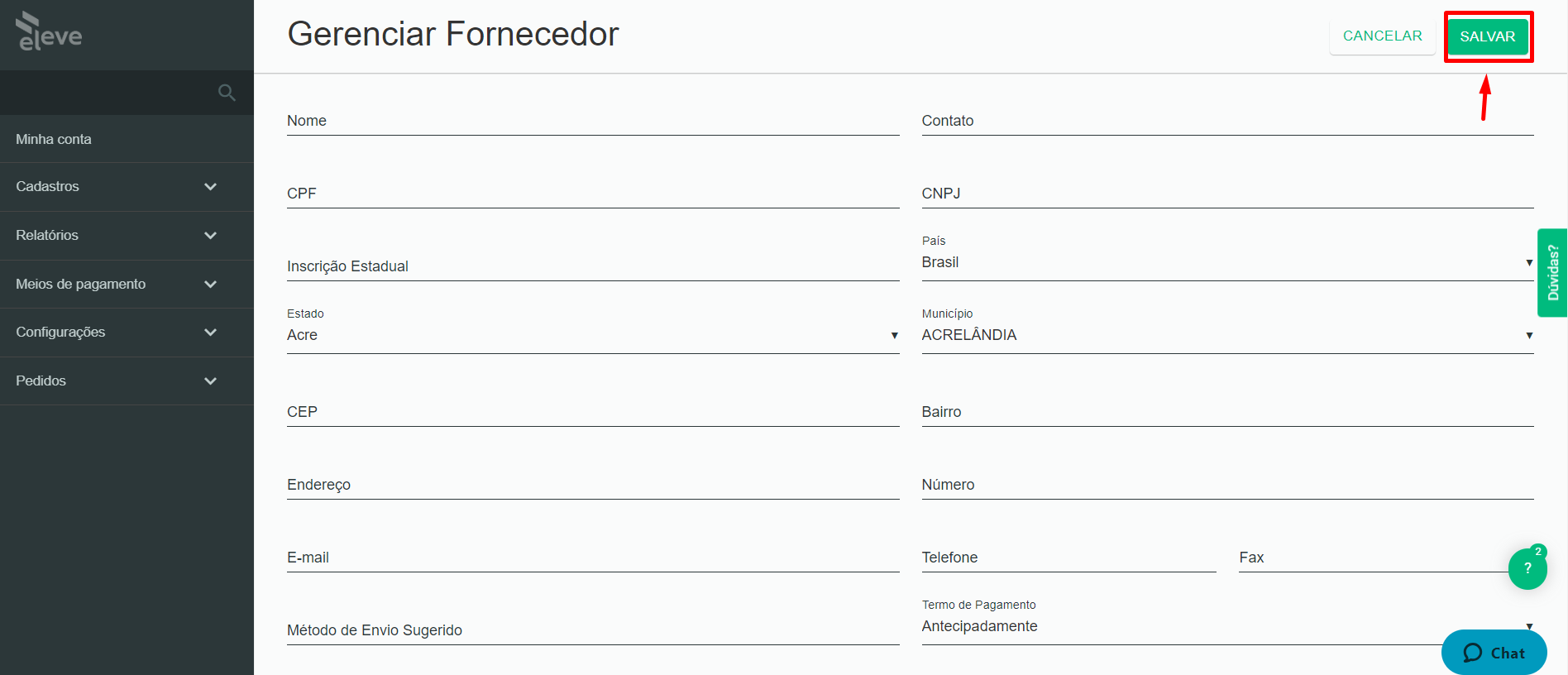Expand the Configurações chevron
This screenshot has width=1568, height=675.
[210, 333]
